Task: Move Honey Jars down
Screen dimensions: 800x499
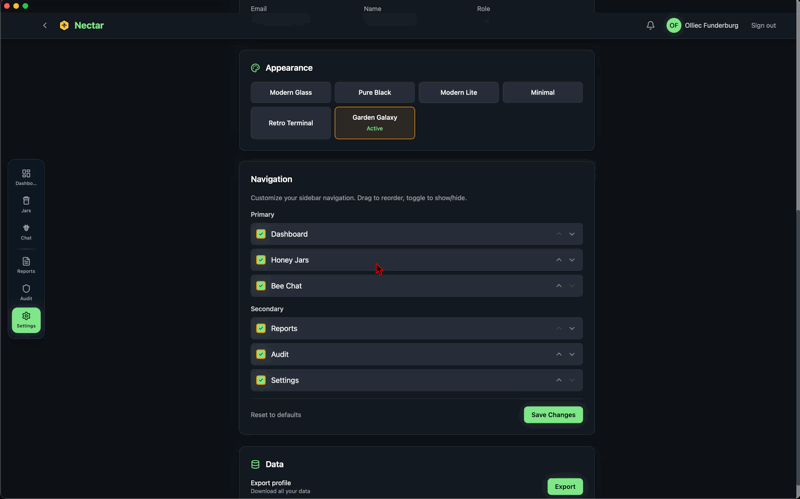Action: [572, 260]
